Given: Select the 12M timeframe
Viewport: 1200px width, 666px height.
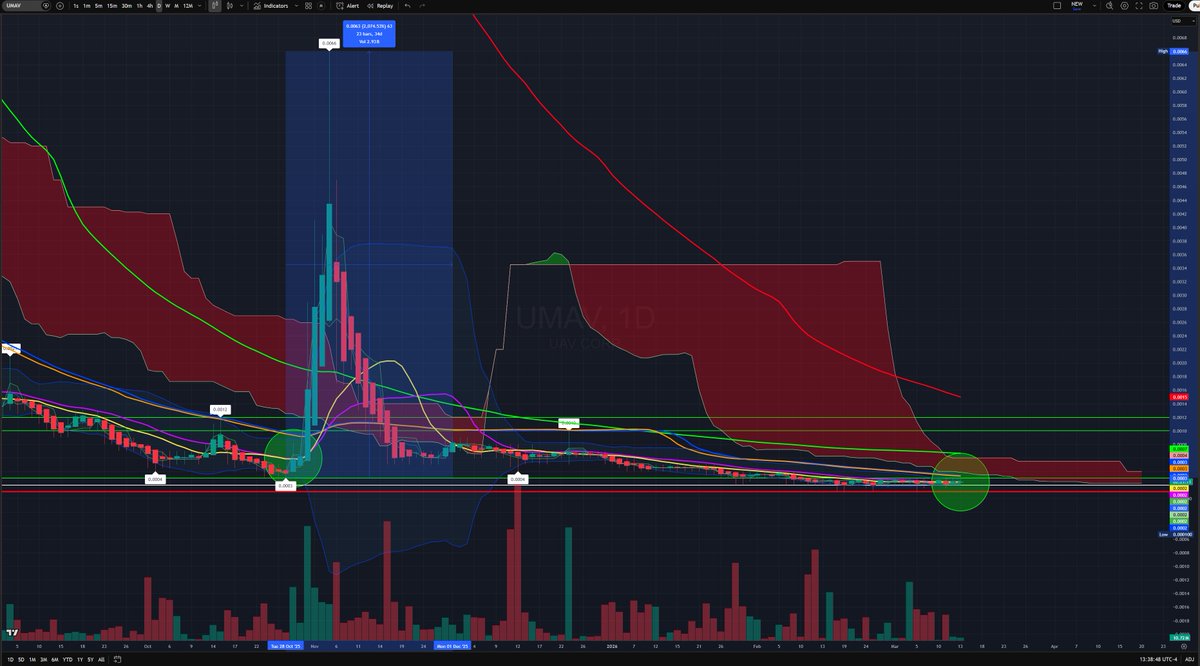Looking at the screenshot, I should (188, 6).
